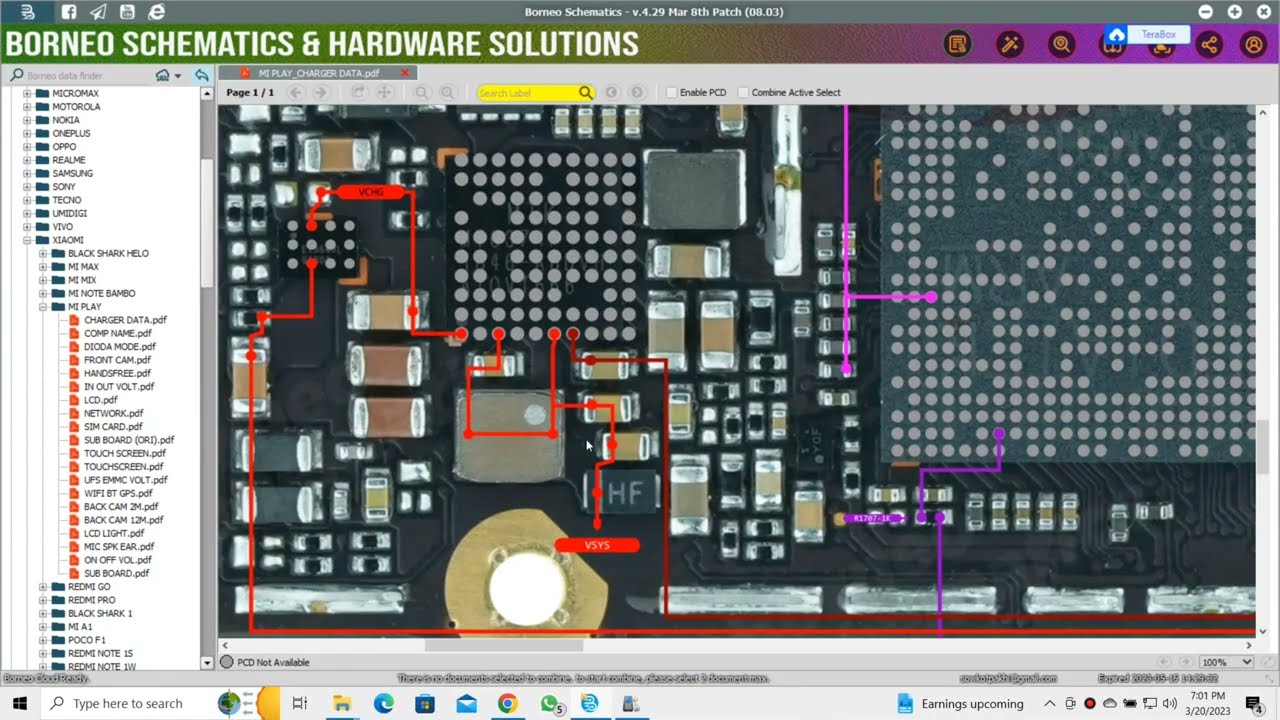
Task: Open DIODA MODE.pdf file
Action: [119, 347]
